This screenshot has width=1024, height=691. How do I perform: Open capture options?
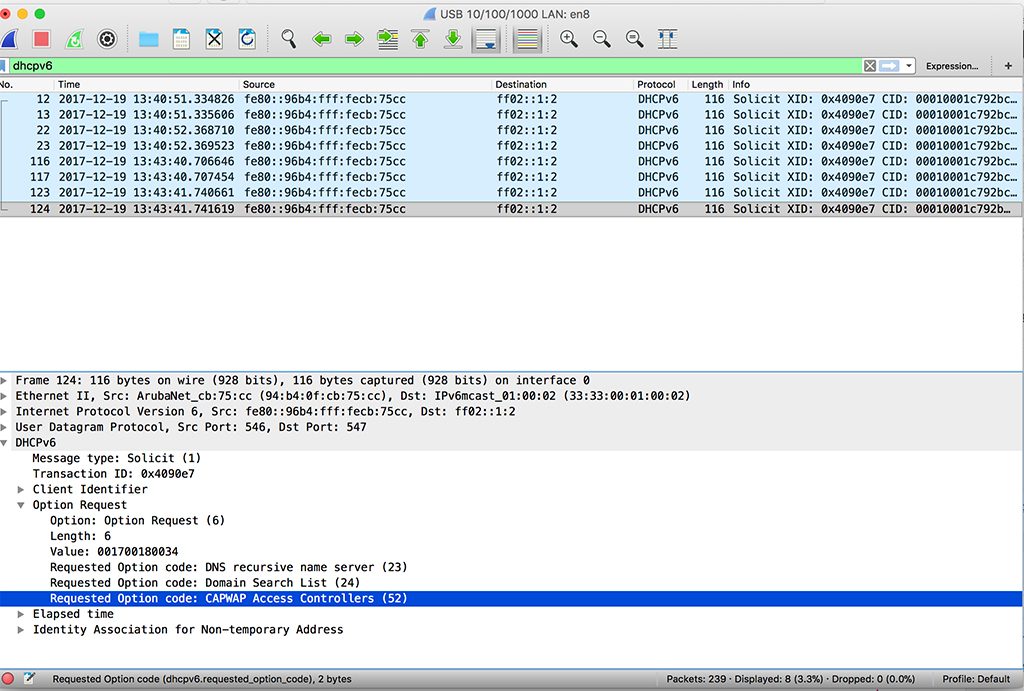click(x=106, y=39)
